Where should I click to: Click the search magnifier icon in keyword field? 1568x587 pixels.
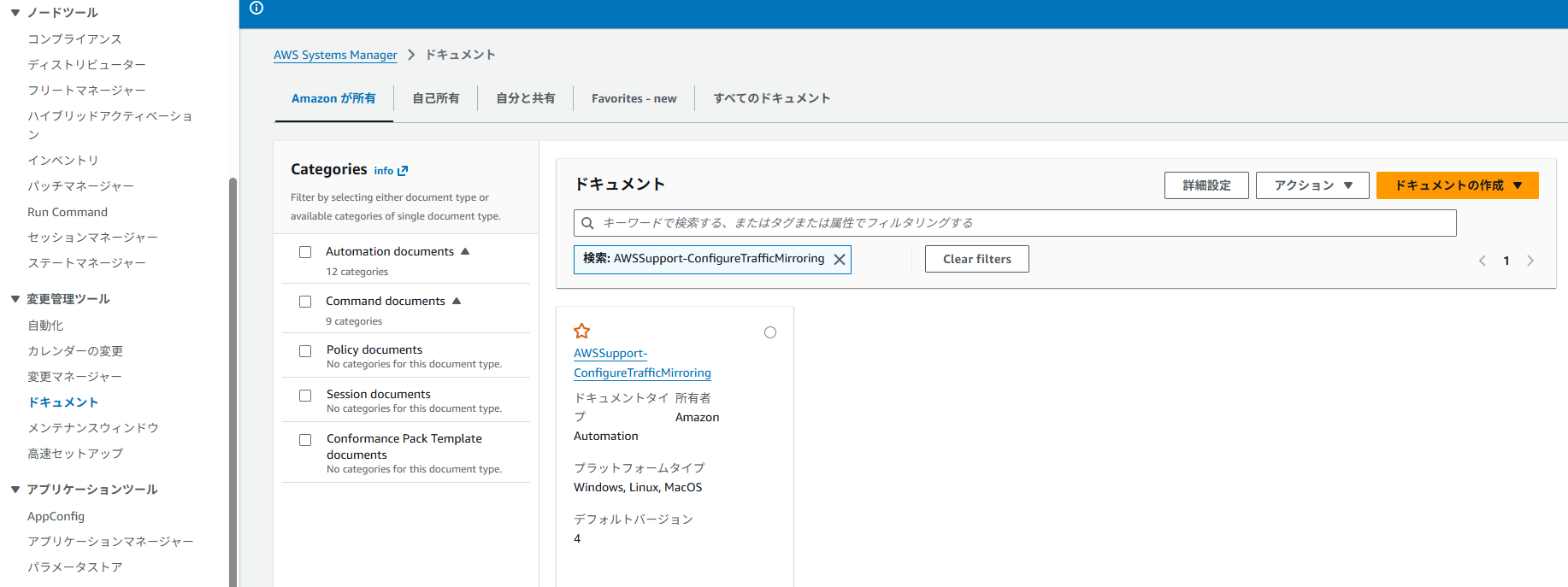coord(588,223)
